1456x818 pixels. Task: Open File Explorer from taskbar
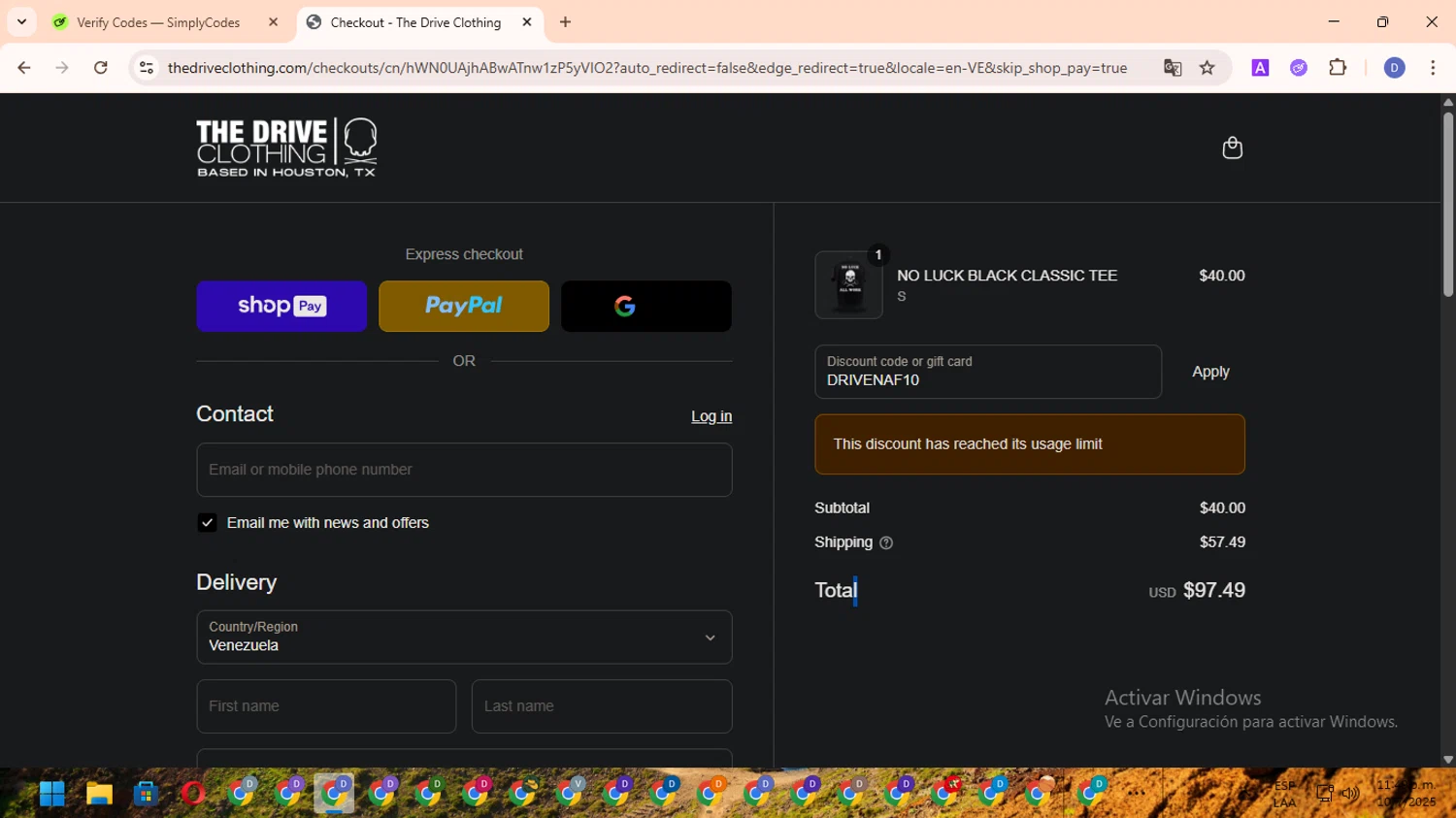pyautogui.click(x=99, y=794)
